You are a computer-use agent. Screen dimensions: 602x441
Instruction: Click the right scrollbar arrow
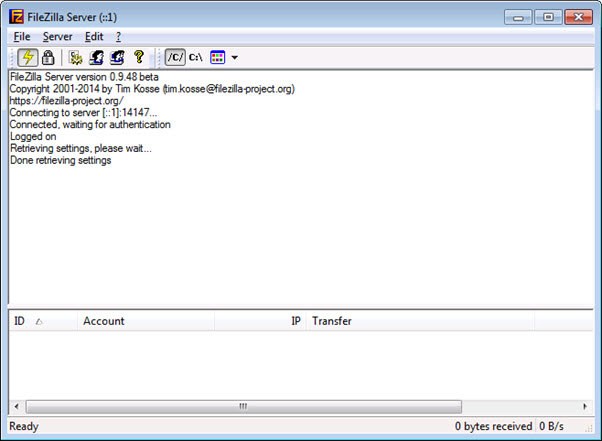pos(585,406)
